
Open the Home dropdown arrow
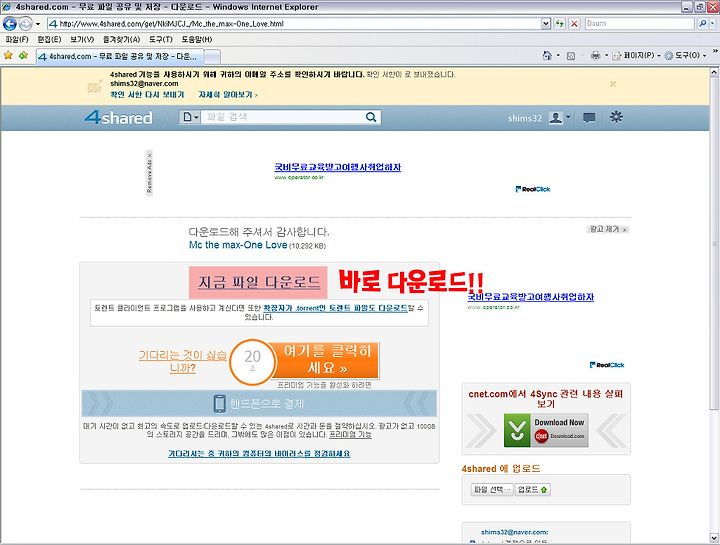tap(558, 56)
